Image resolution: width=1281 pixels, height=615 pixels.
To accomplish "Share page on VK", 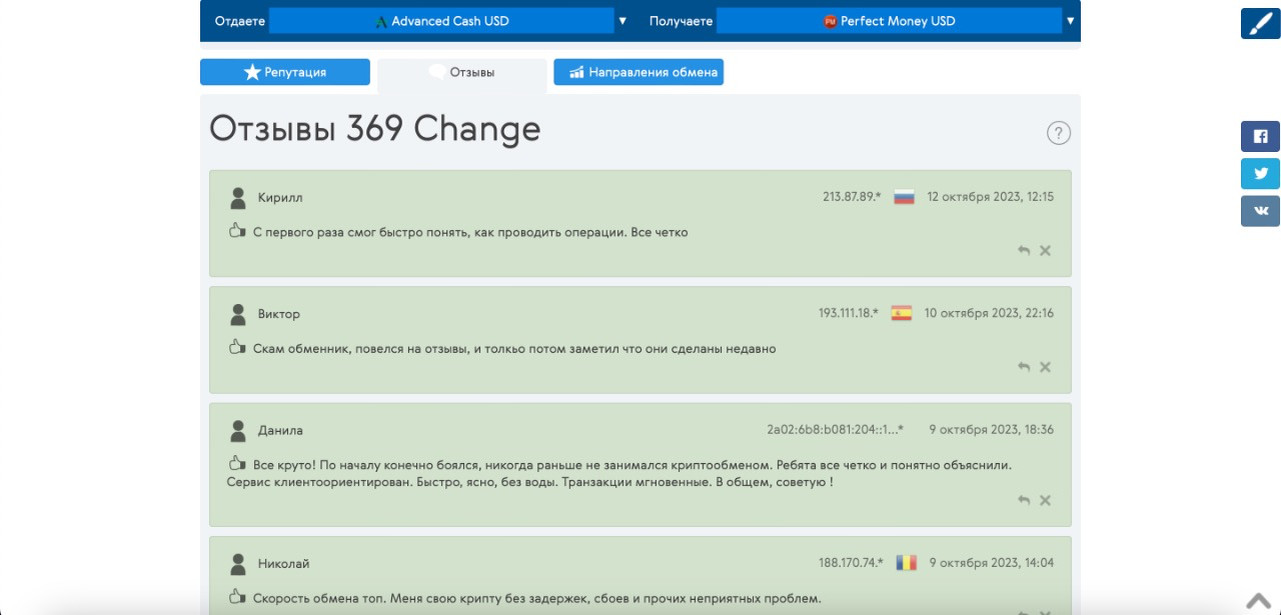I will [x=1260, y=211].
